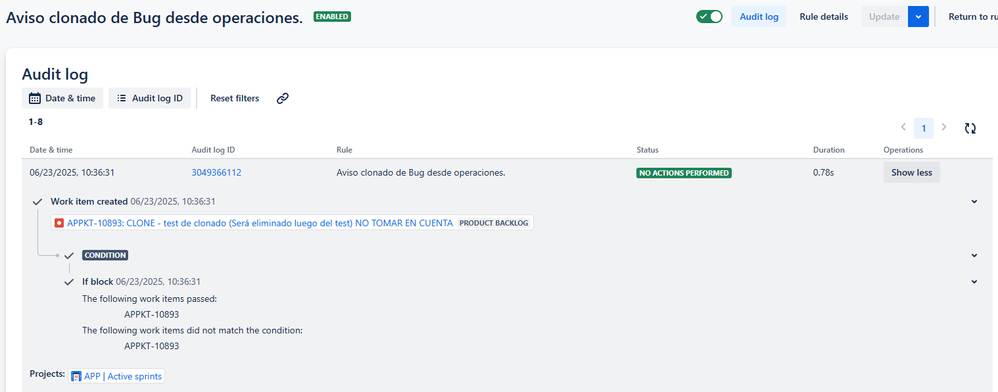Filter by Date & time
998x392 pixels.
[x=62, y=98]
